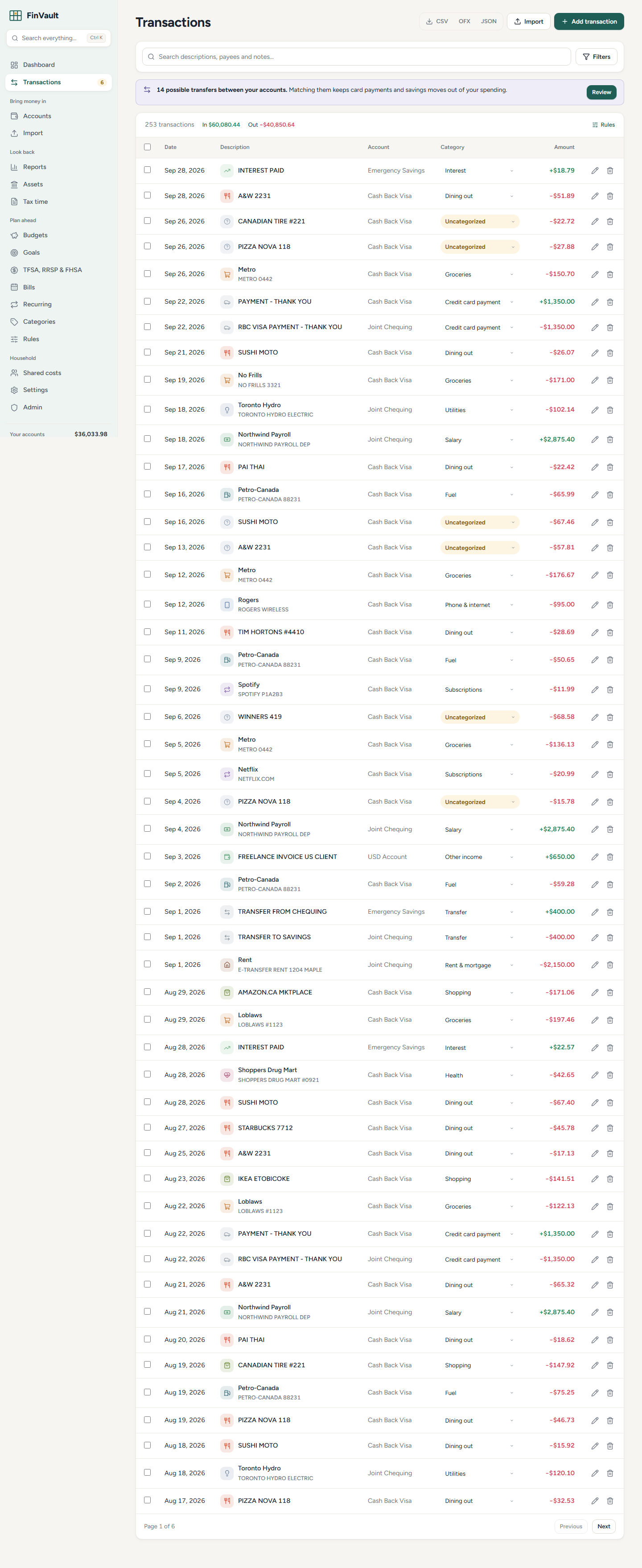Edit the TIM HORTONS #4410 transaction
Image resolution: width=642 pixels, height=1568 pixels.
click(x=595, y=632)
